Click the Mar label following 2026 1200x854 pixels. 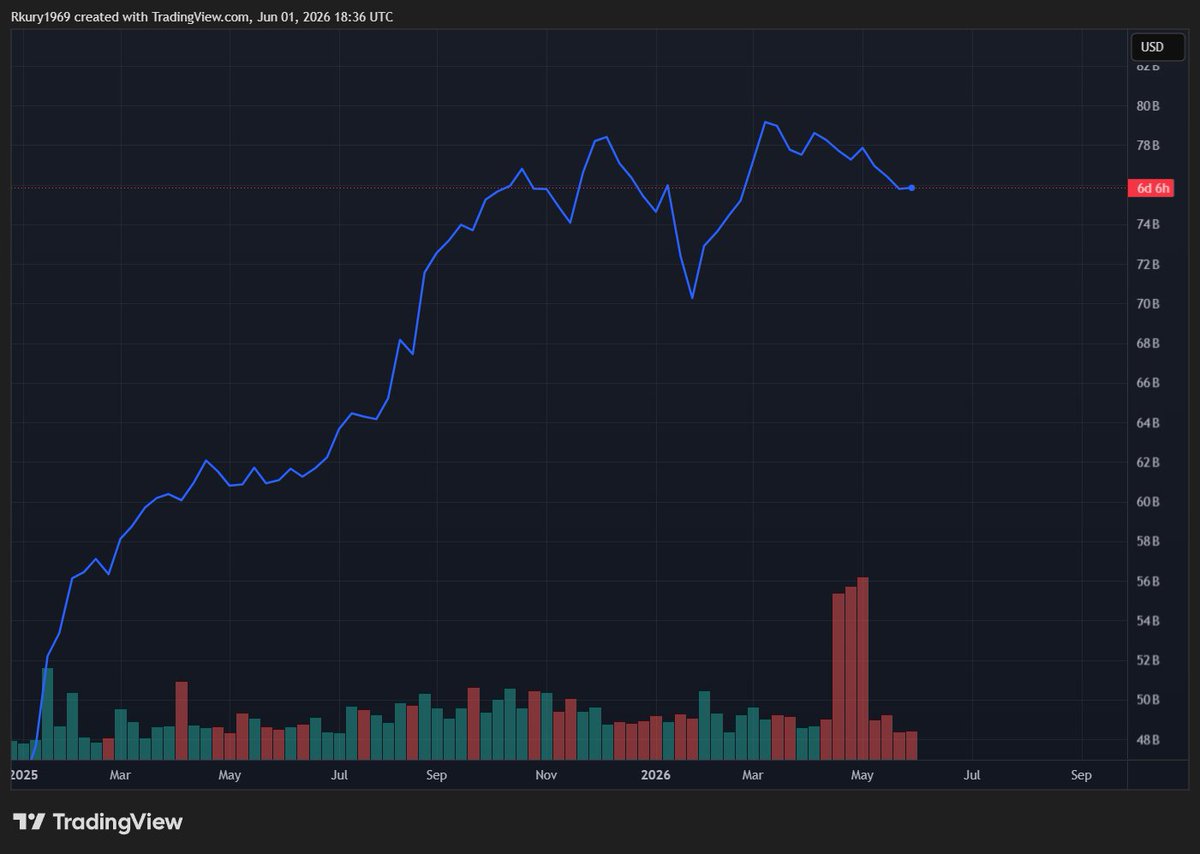coord(752,775)
